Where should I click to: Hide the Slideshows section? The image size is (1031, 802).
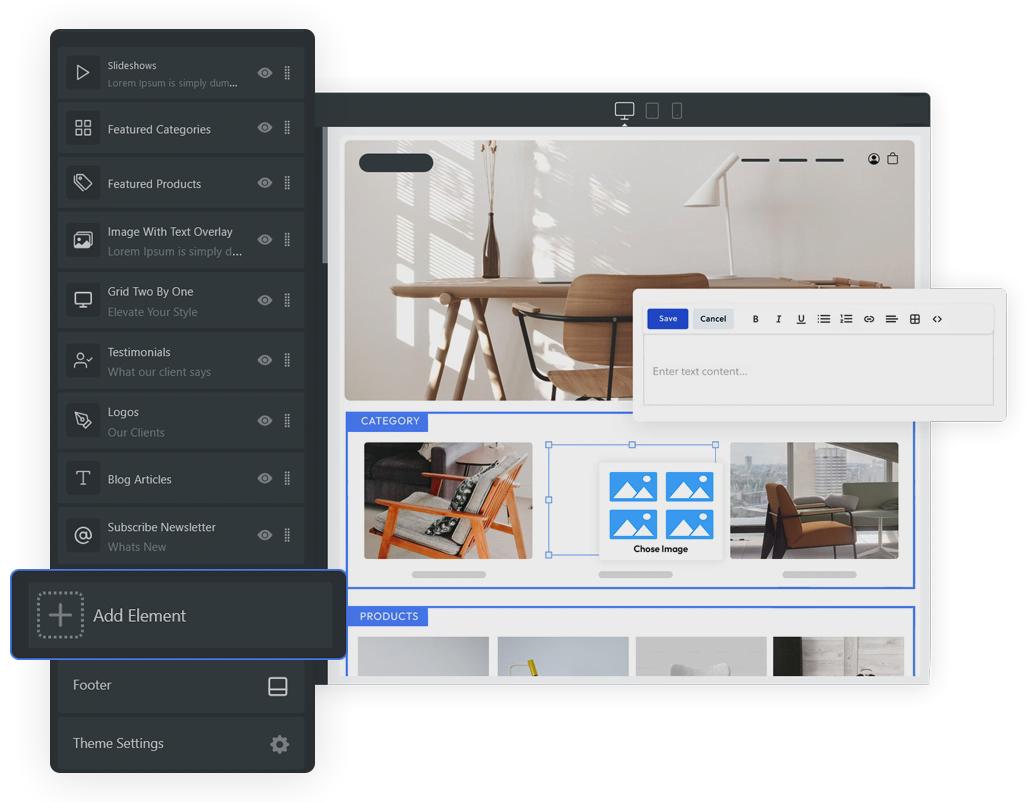(265, 73)
